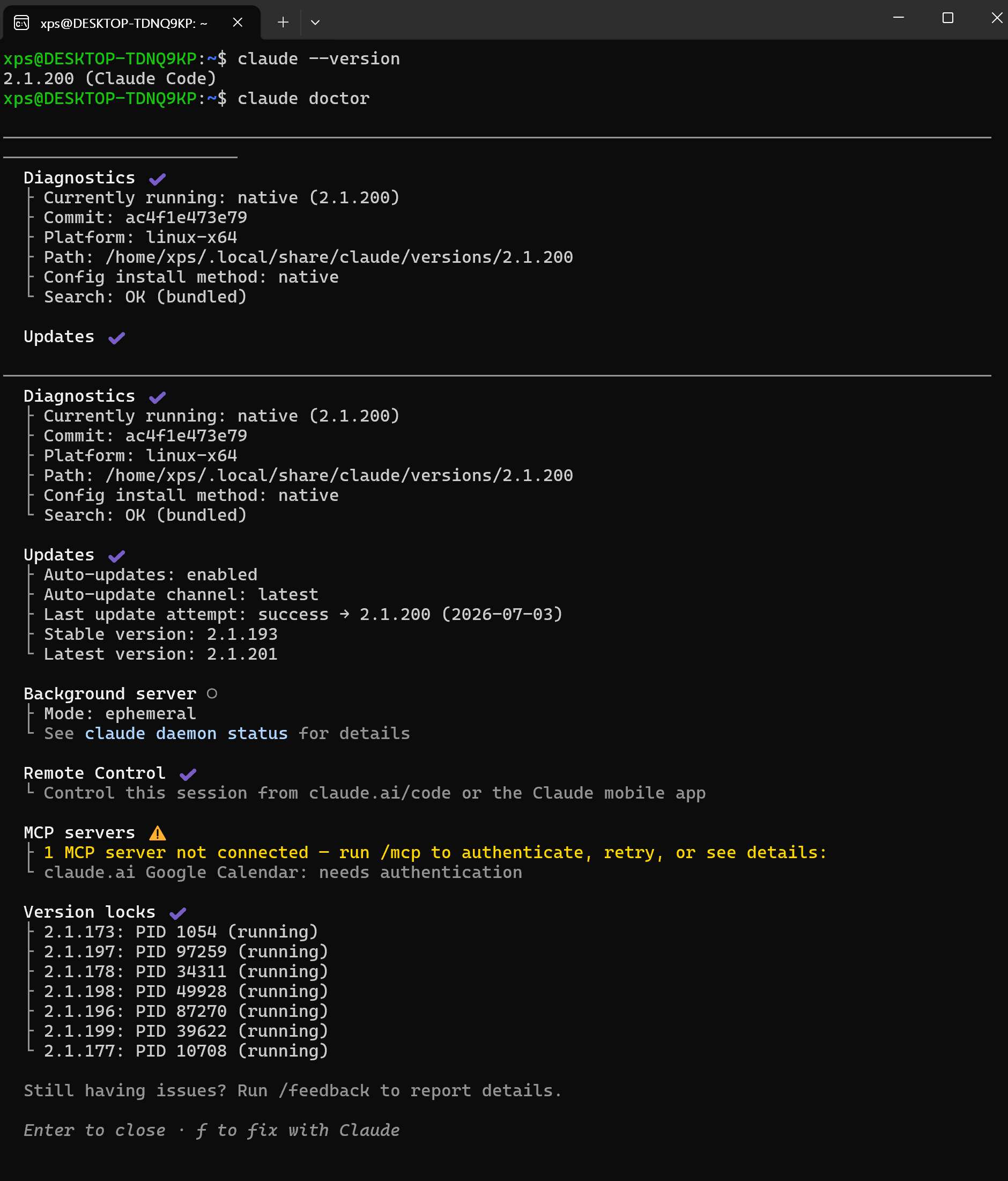Open a new terminal tab with plus
The width and height of the screenshot is (1008, 1181).
[283, 22]
